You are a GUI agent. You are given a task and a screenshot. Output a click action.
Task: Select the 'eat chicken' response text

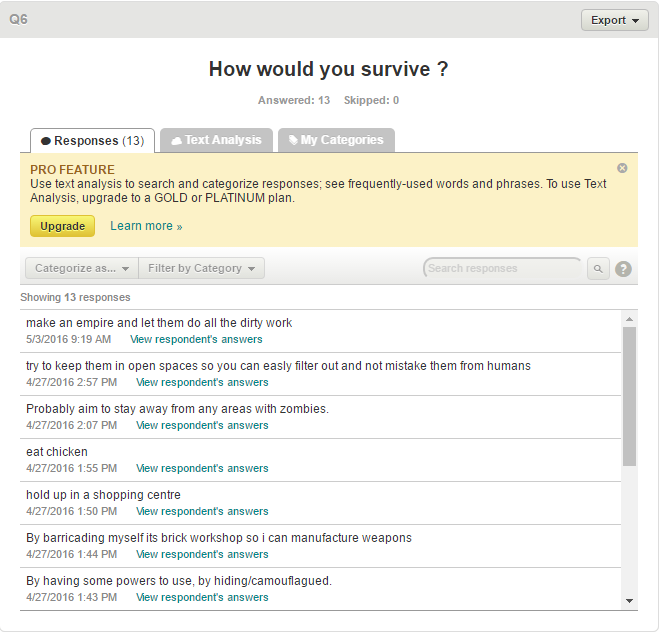57,452
